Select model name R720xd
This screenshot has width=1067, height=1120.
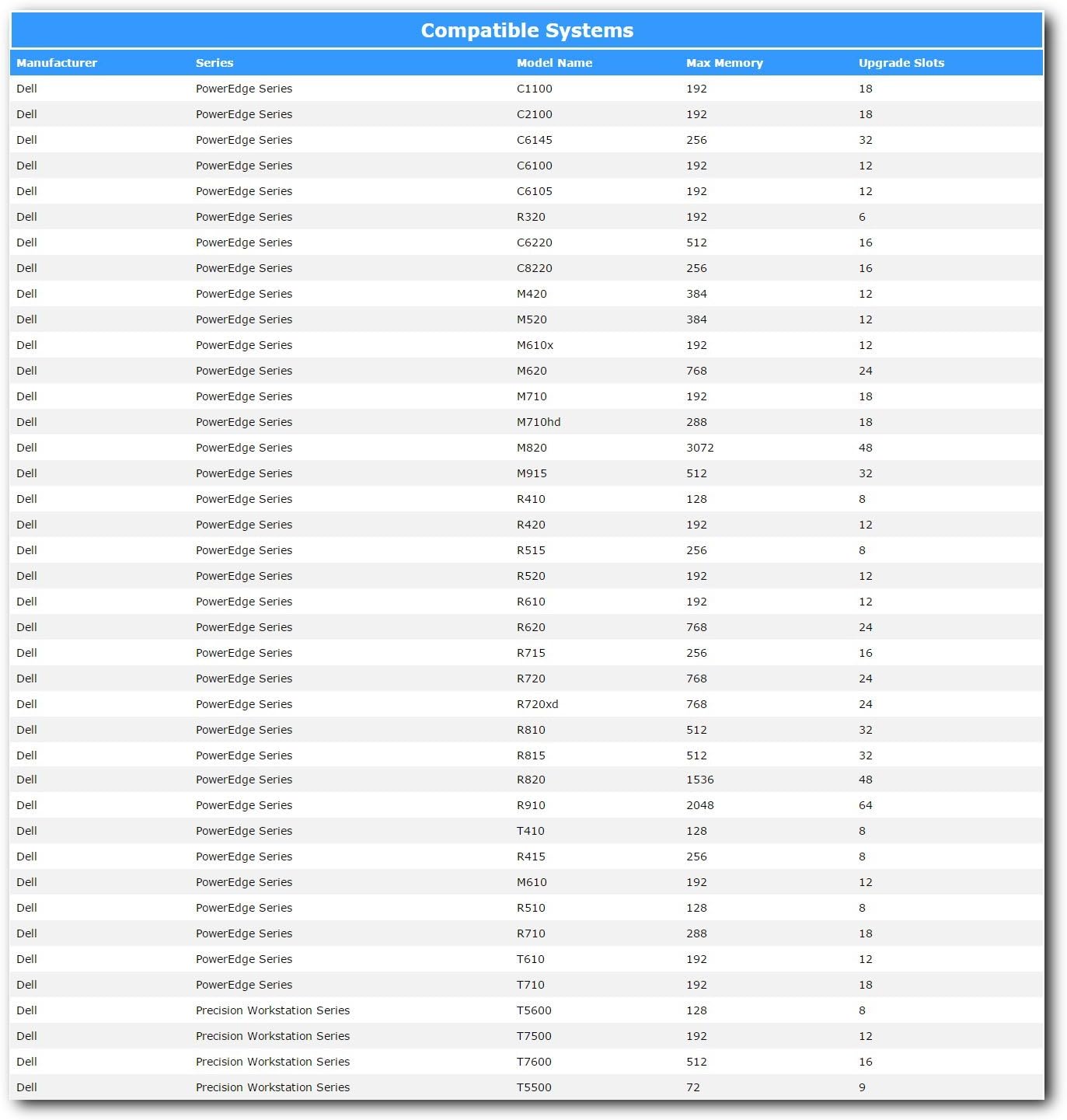pyautogui.click(x=538, y=704)
